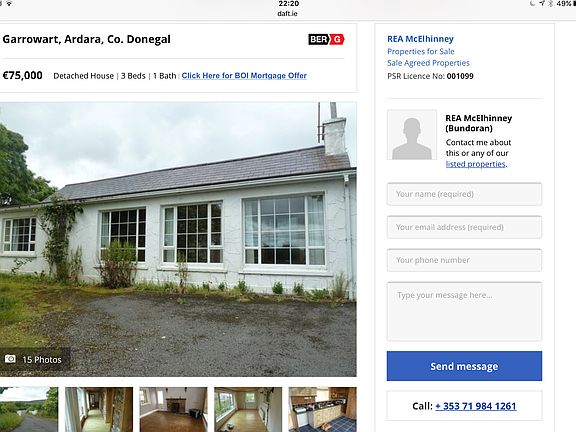Open the kitchen thumbnail photo
This screenshot has width=576, height=432.
(322, 409)
